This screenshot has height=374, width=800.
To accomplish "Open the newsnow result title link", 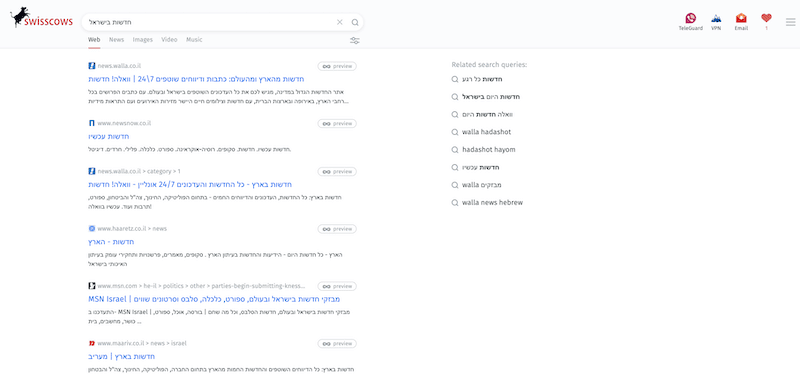I will coord(109,137).
